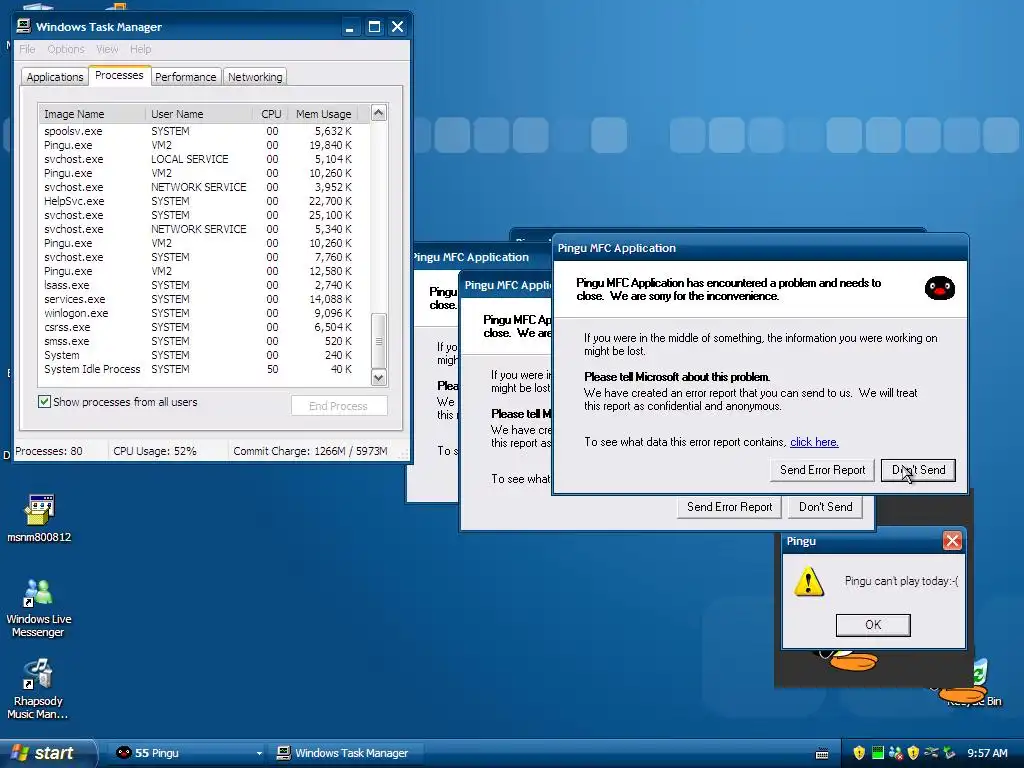This screenshot has width=1024, height=768.
Task: Click the 'CPU Usage: 52%' status entry
Action: [x=168, y=451]
